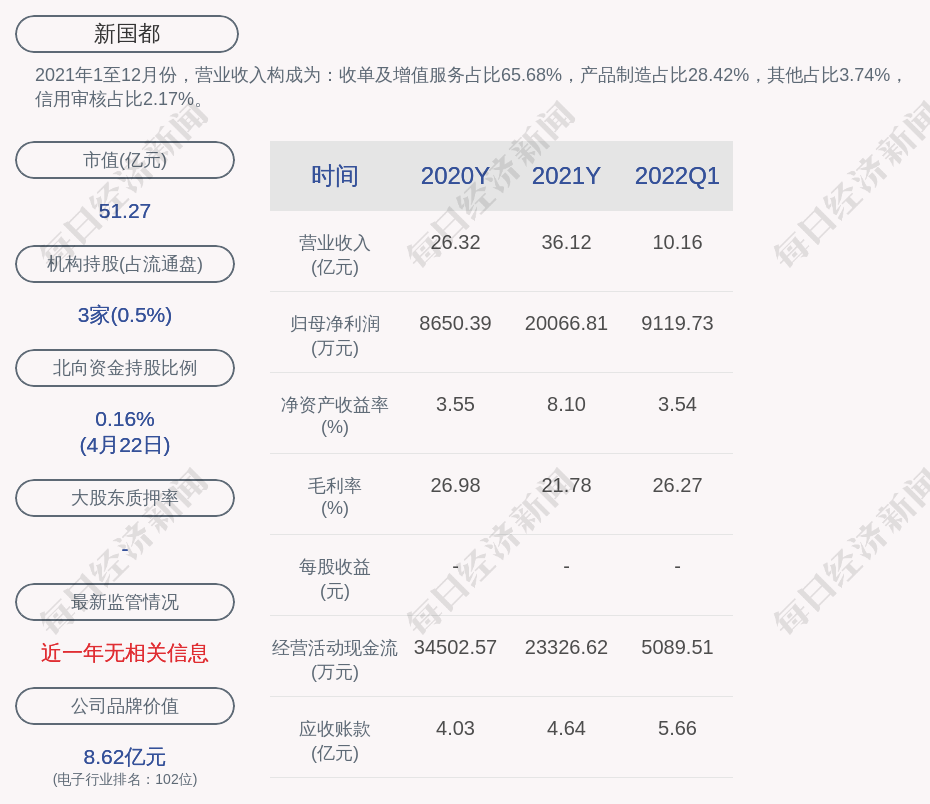This screenshot has height=804, width=930.
Task: Select the 2022Q1 revenue value 10.16
Action: (677, 243)
